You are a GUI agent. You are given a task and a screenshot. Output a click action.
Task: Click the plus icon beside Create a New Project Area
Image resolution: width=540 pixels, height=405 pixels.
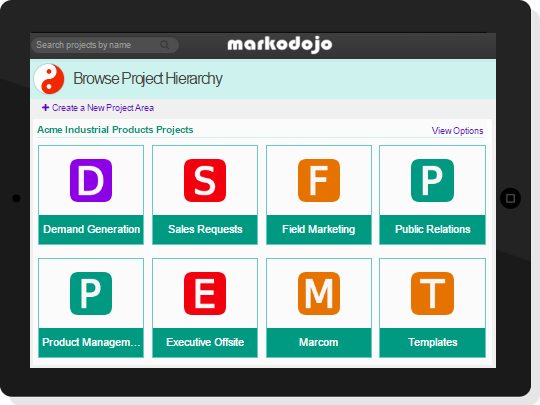[45, 107]
